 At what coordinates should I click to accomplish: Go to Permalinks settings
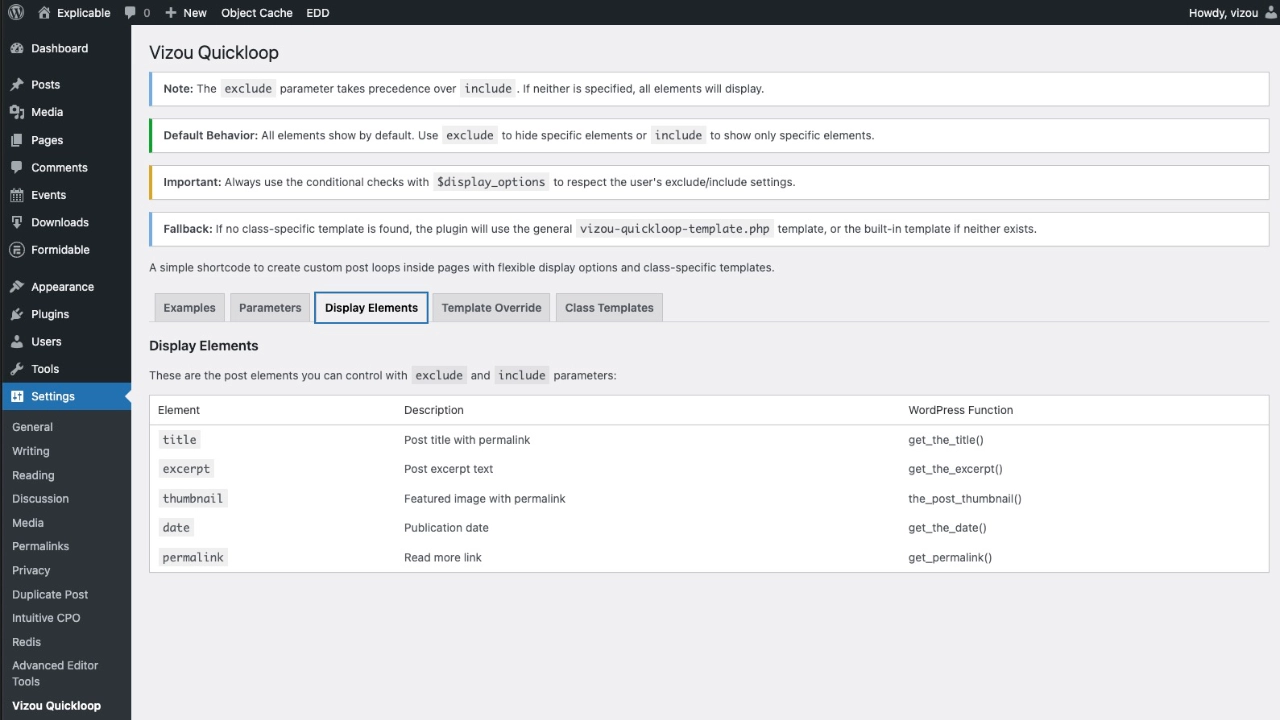click(x=40, y=546)
